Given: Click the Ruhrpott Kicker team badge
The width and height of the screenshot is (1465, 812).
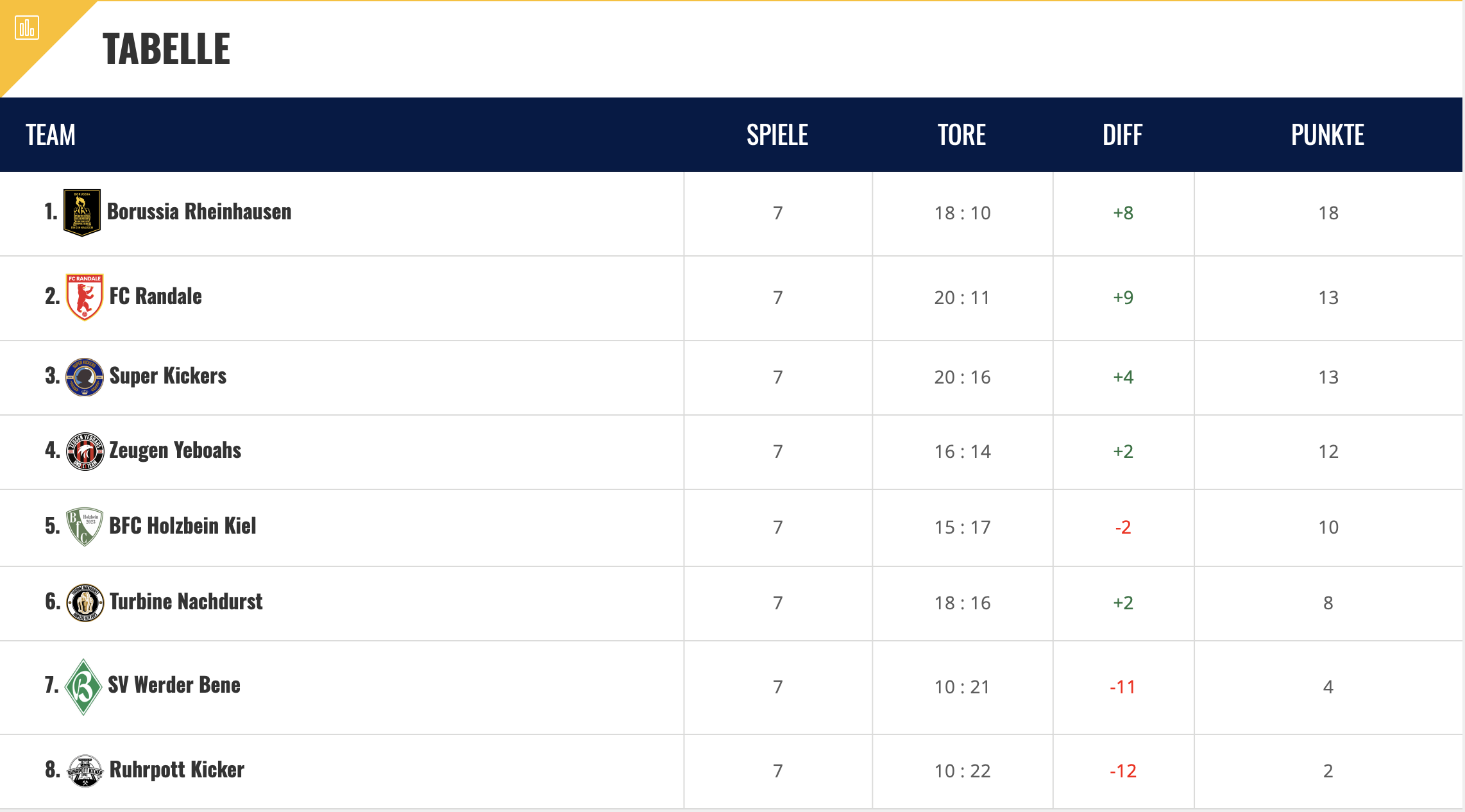Looking at the screenshot, I should [85, 770].
